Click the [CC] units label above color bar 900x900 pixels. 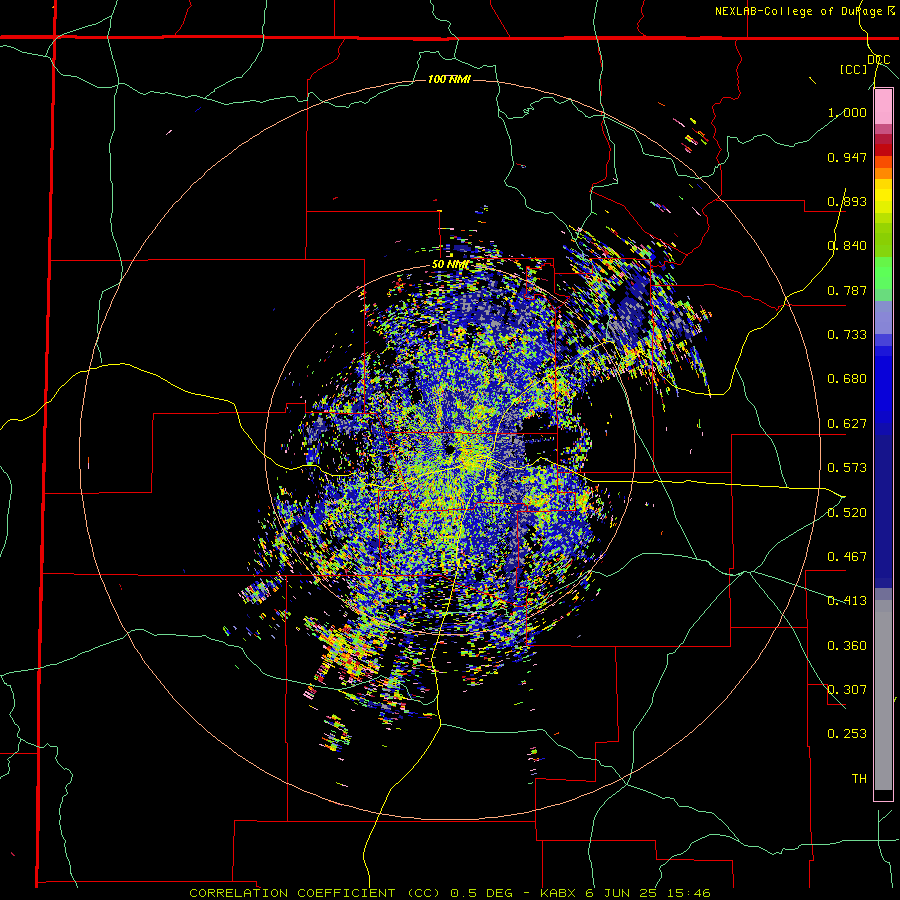point(854,69)
